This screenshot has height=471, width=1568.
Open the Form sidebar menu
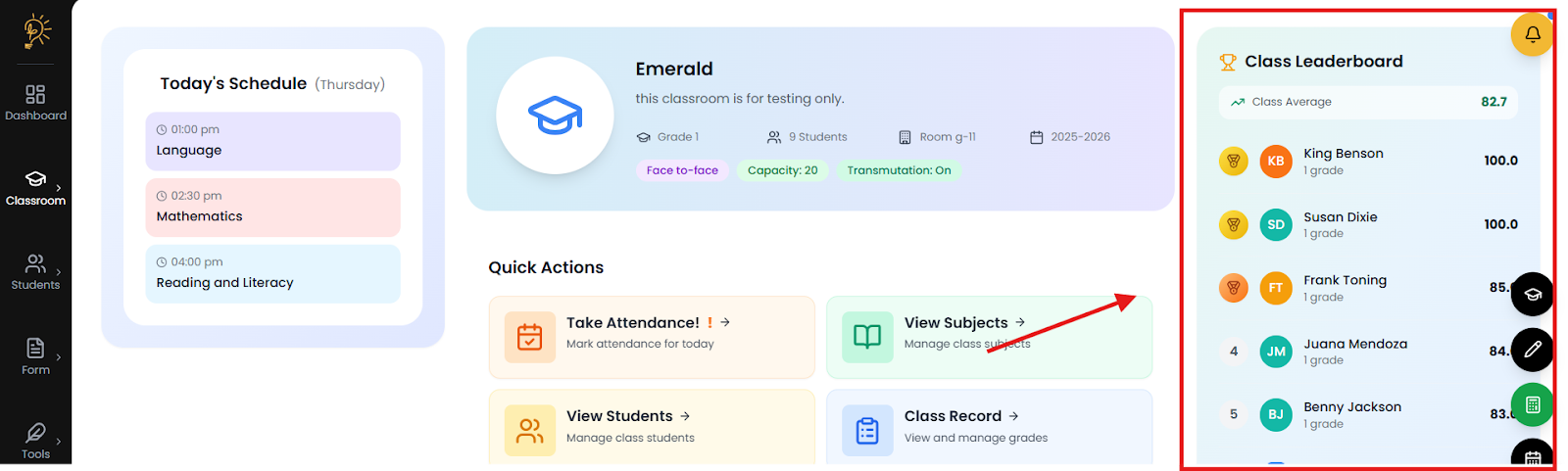tap(35, 355)
